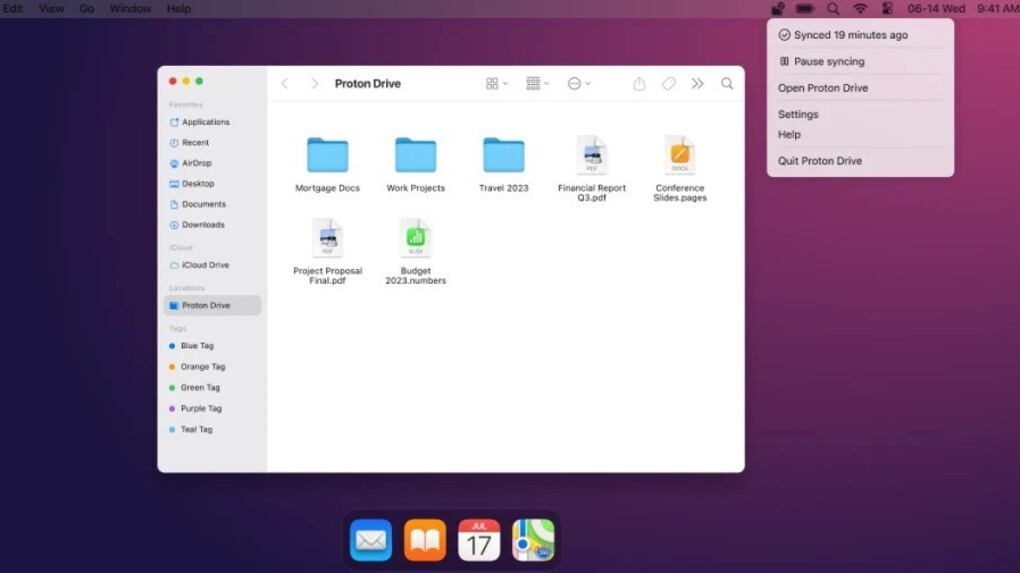This screenshot has width=1020, height=573.
Task: Click the Proton Drive menu bar icon
Action: pyautogui.click(x=778, y=9)
